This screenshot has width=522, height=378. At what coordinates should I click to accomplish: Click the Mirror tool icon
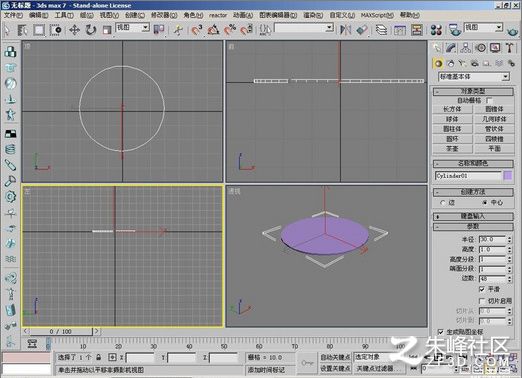click(x=346, y=30)
